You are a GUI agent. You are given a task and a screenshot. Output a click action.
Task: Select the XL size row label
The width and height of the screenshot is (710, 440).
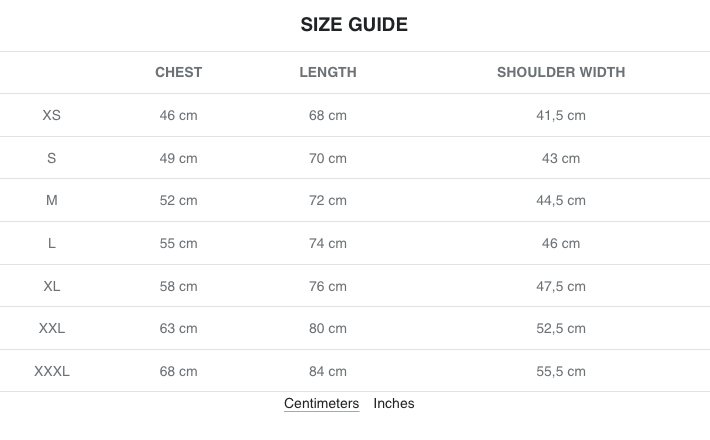pos(52,286)
